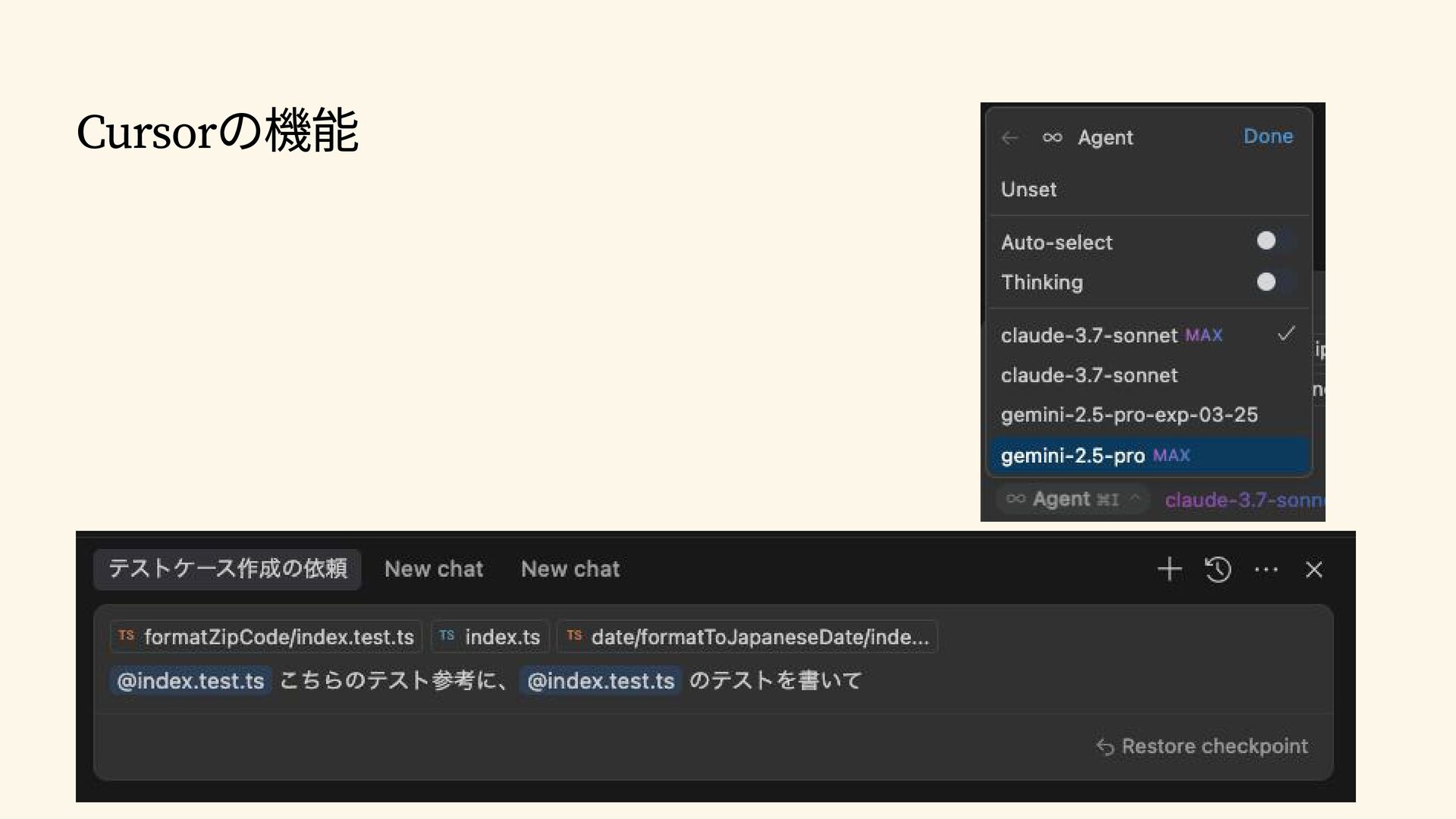
Task: Click the Restore checkpoint undo arrow icon
Action: (x=1105, y=747)
